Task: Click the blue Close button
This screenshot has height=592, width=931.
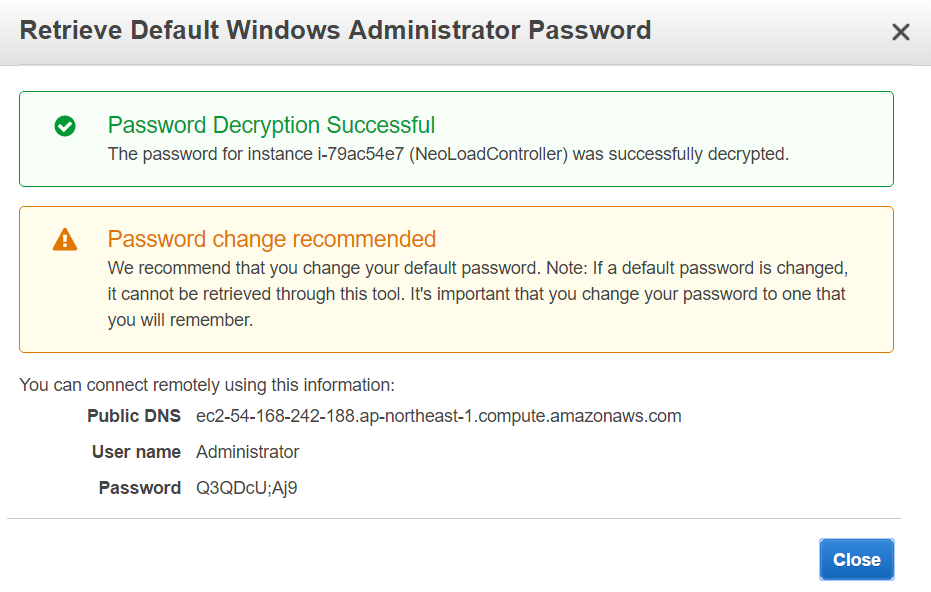Action: point(856,559)
